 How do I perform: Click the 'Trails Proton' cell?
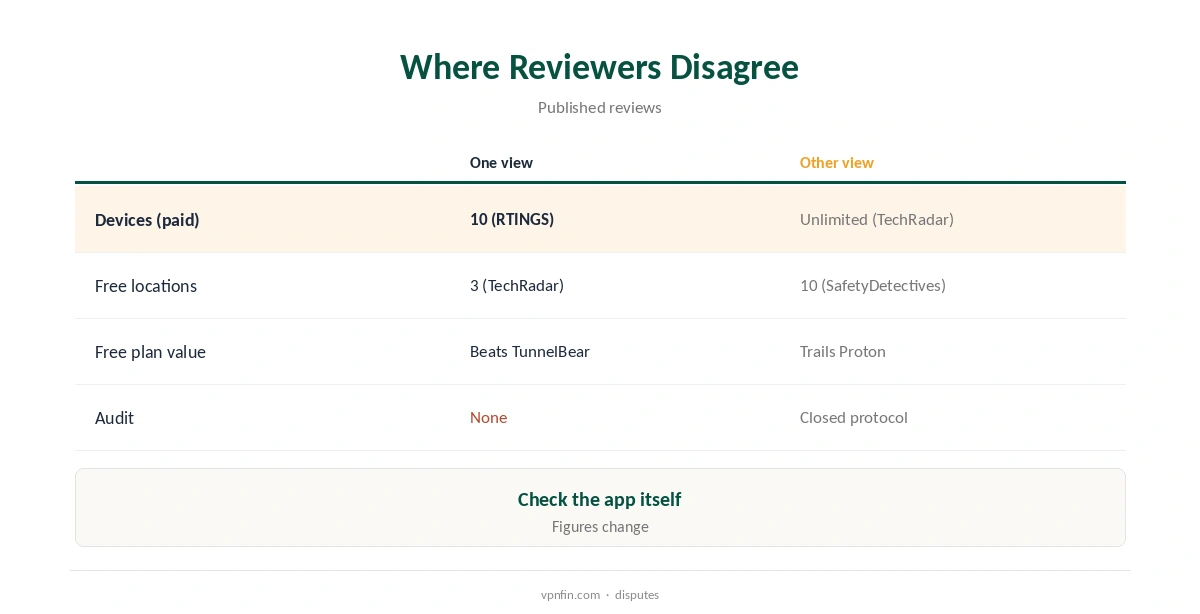coord(843,351)
